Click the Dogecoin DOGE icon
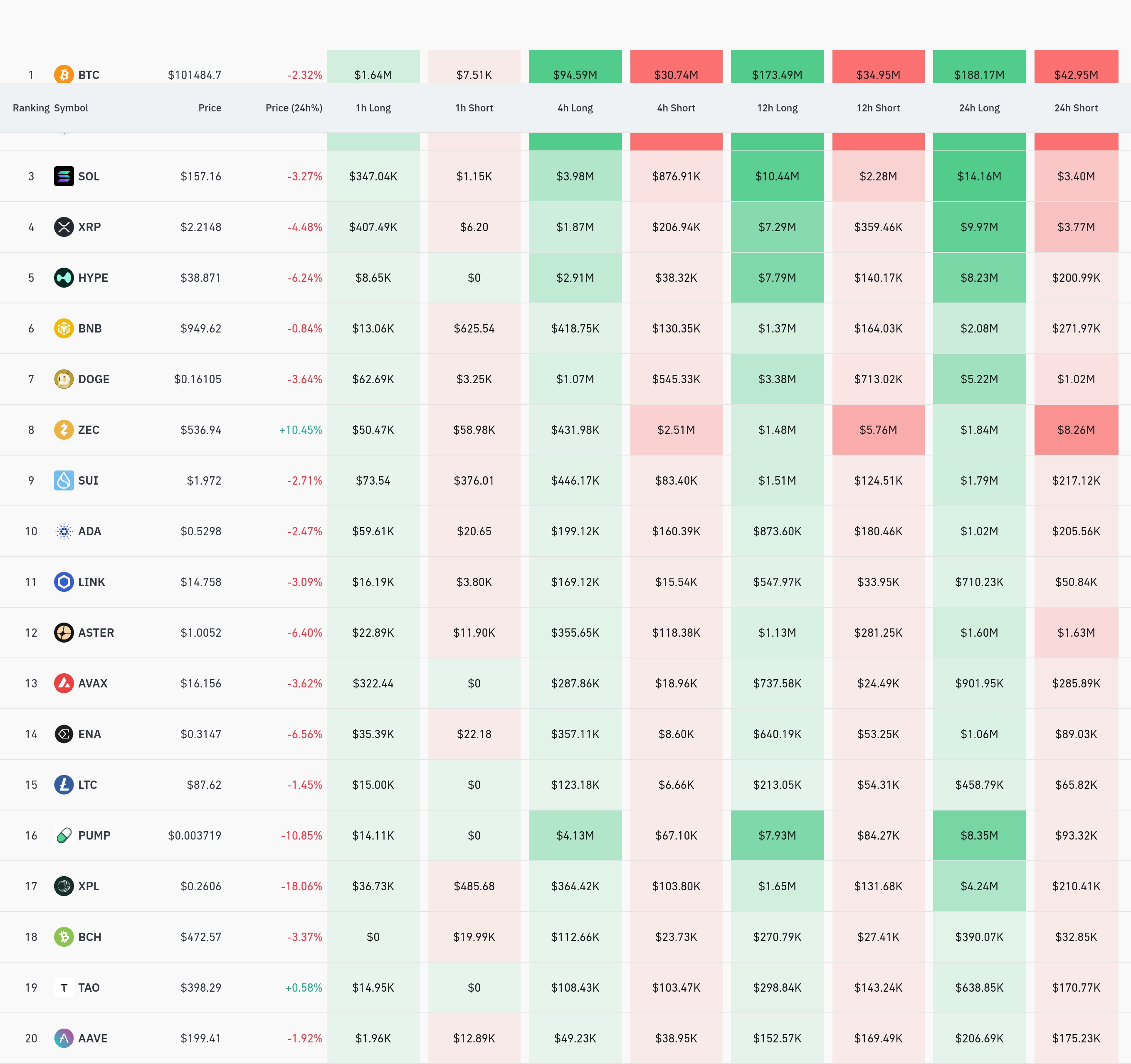The height and width of the screenshot is (1064, 1131). pyautogui.click(x=64, y=379)
